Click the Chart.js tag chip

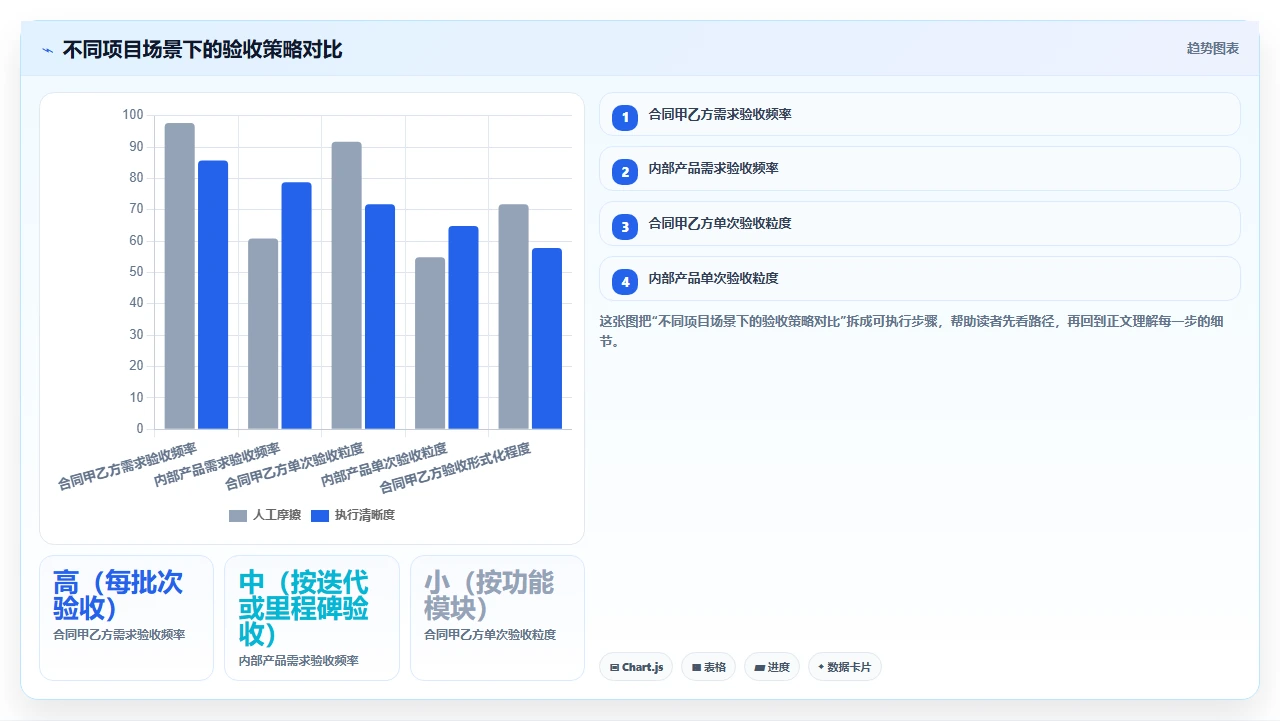(636, 667)
